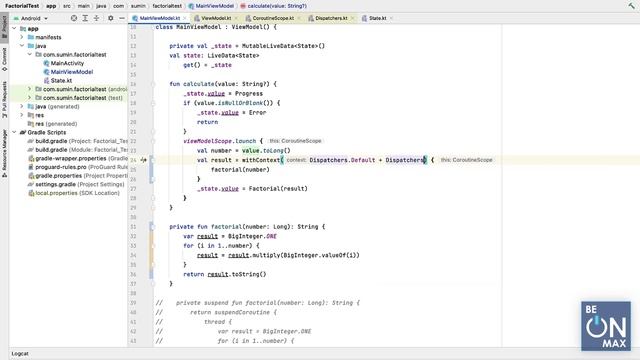The image size is (640, 360).
Task: Open the Logcat tool window
Action: [x=20, y=354]
